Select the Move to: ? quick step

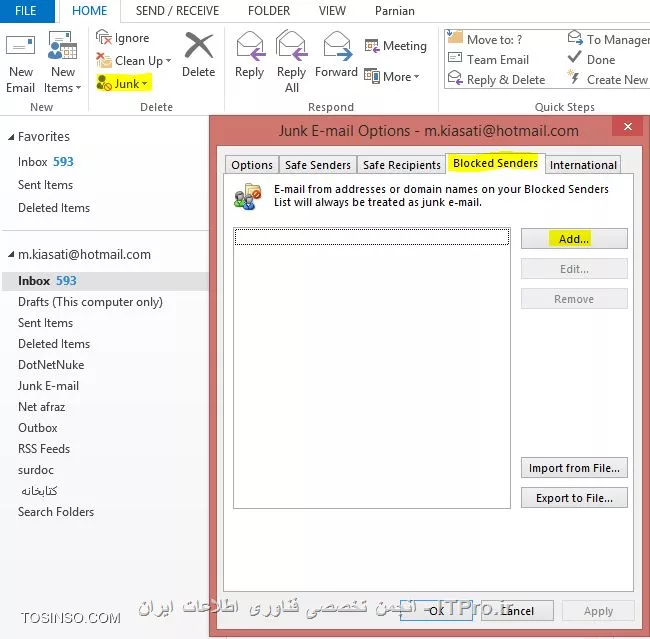pos(485,39)
